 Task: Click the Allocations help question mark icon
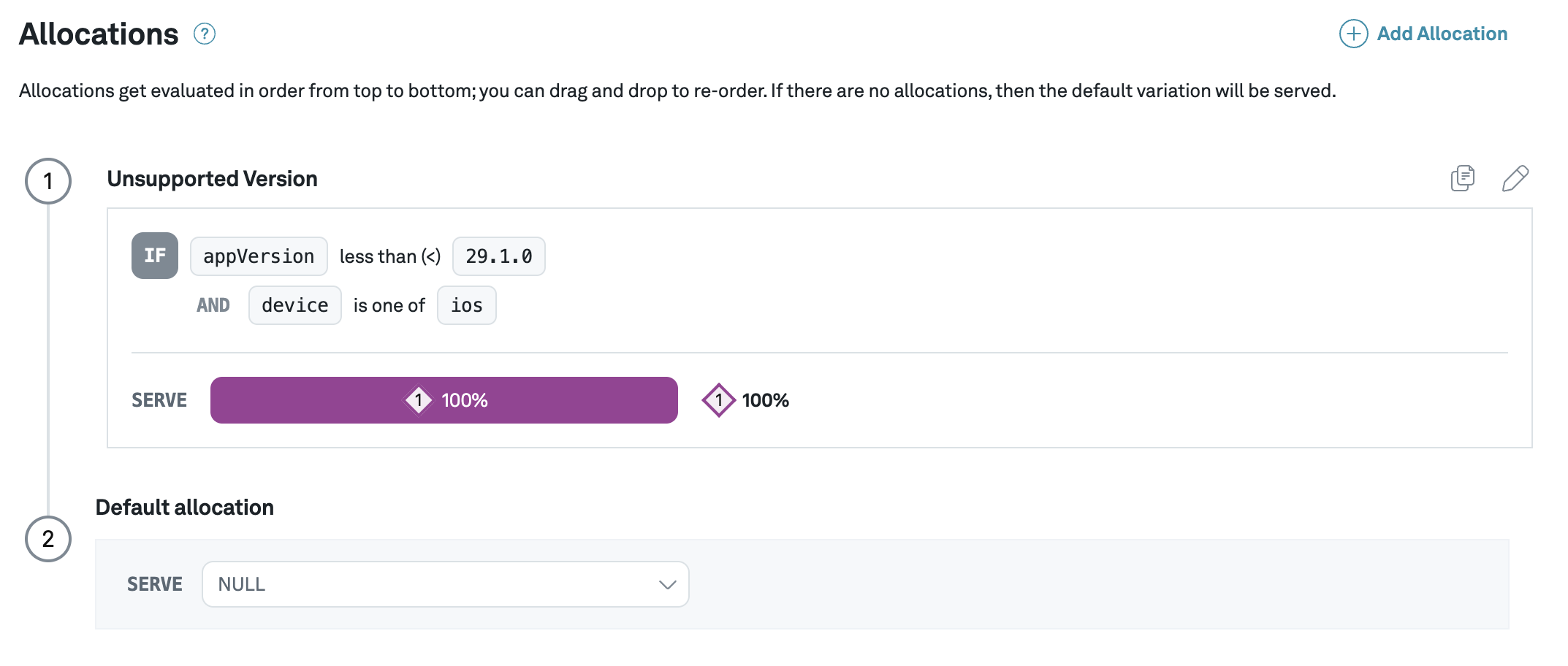click(x=205, y=34)
